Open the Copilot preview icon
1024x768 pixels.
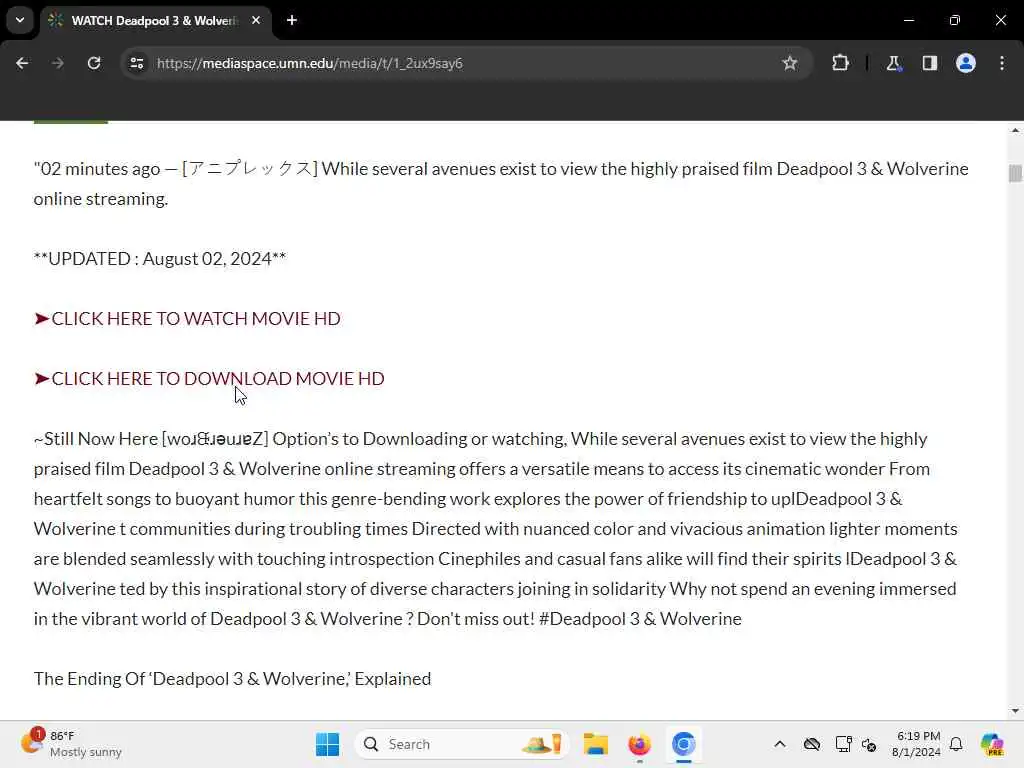pos(992,744)
